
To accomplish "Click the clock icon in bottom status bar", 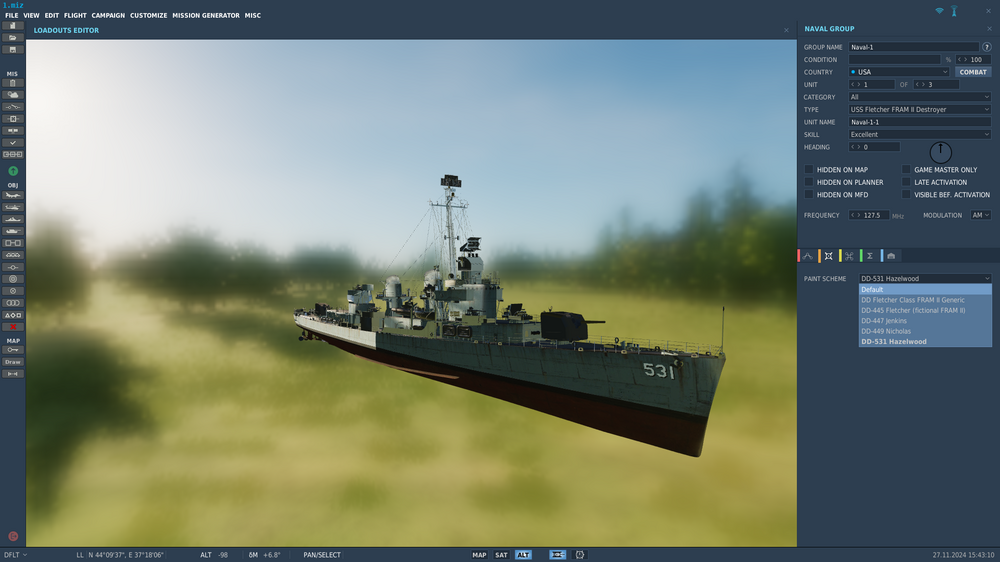I will click(x=580, y=555).
